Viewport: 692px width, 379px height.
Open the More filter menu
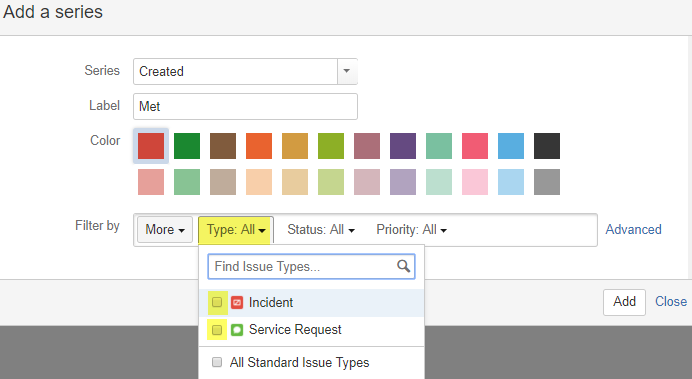165,229
